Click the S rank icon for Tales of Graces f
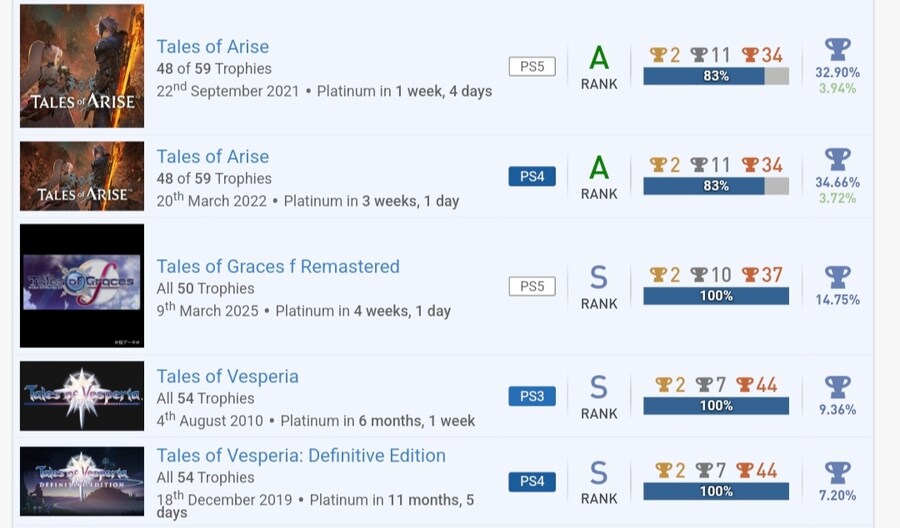 [599, 277]
